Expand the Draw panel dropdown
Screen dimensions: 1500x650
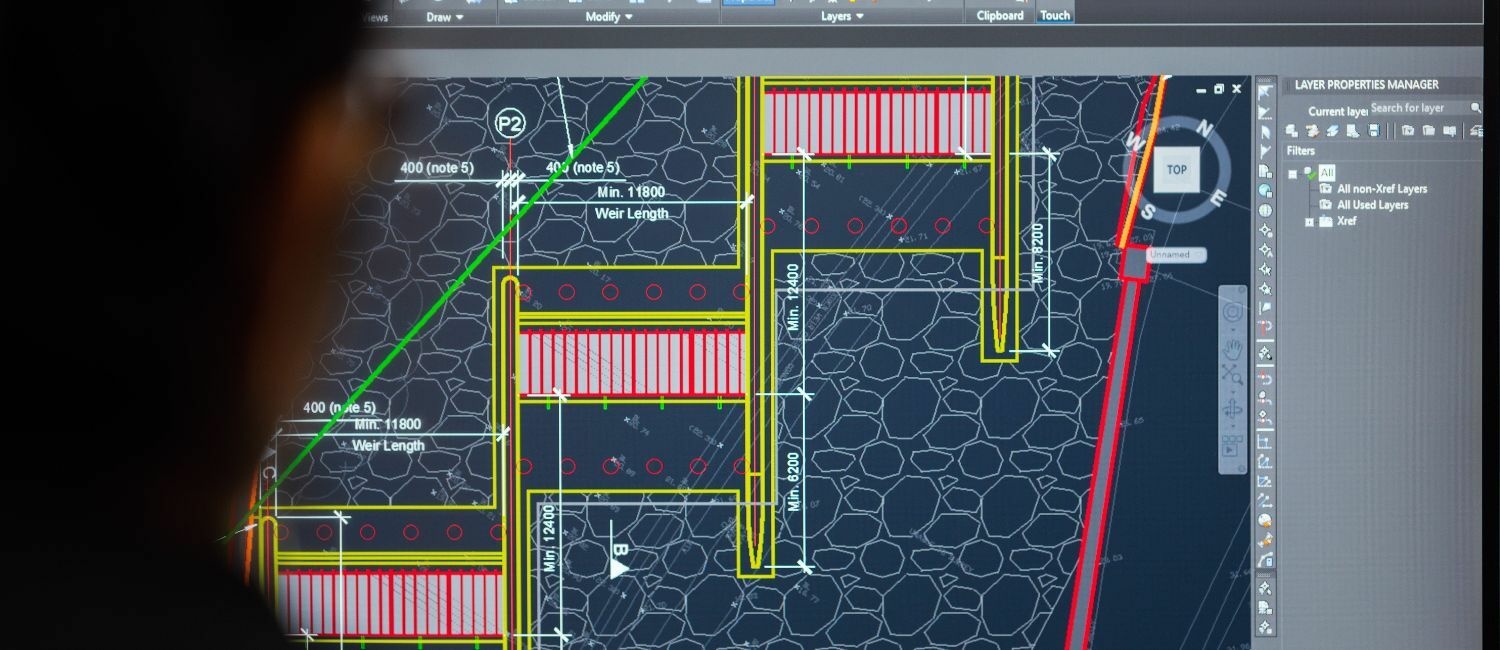point(445,17)
